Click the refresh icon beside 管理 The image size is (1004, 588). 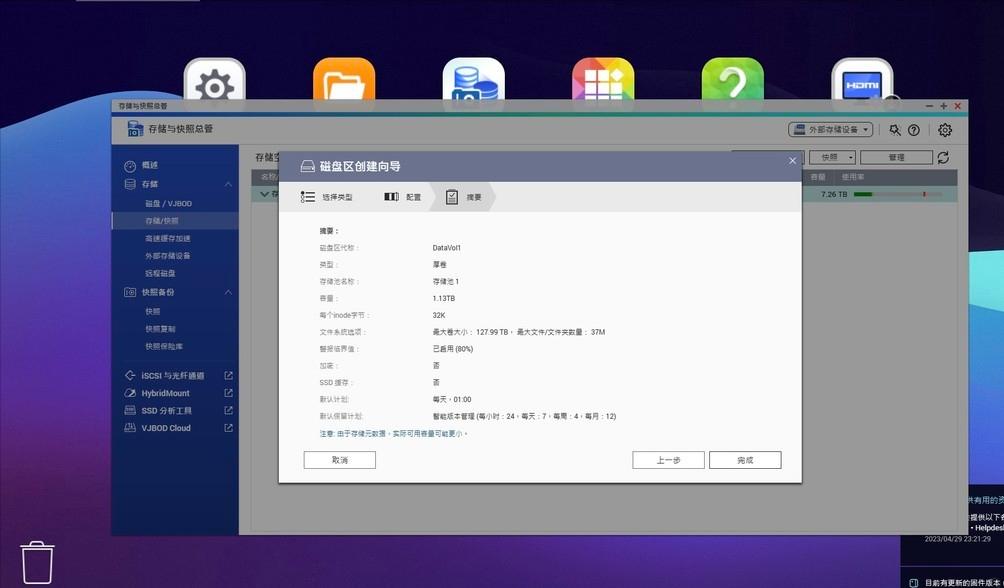(x=941, y=157)
